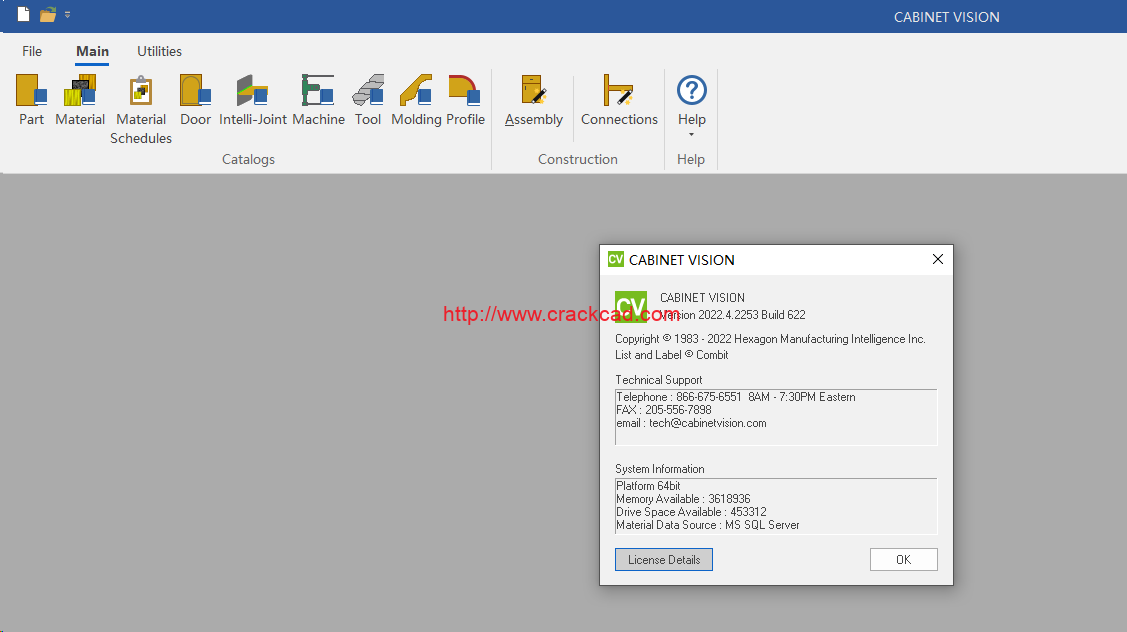Open the Door catalog
1127x632 pixels.
(x=196, y=100)
